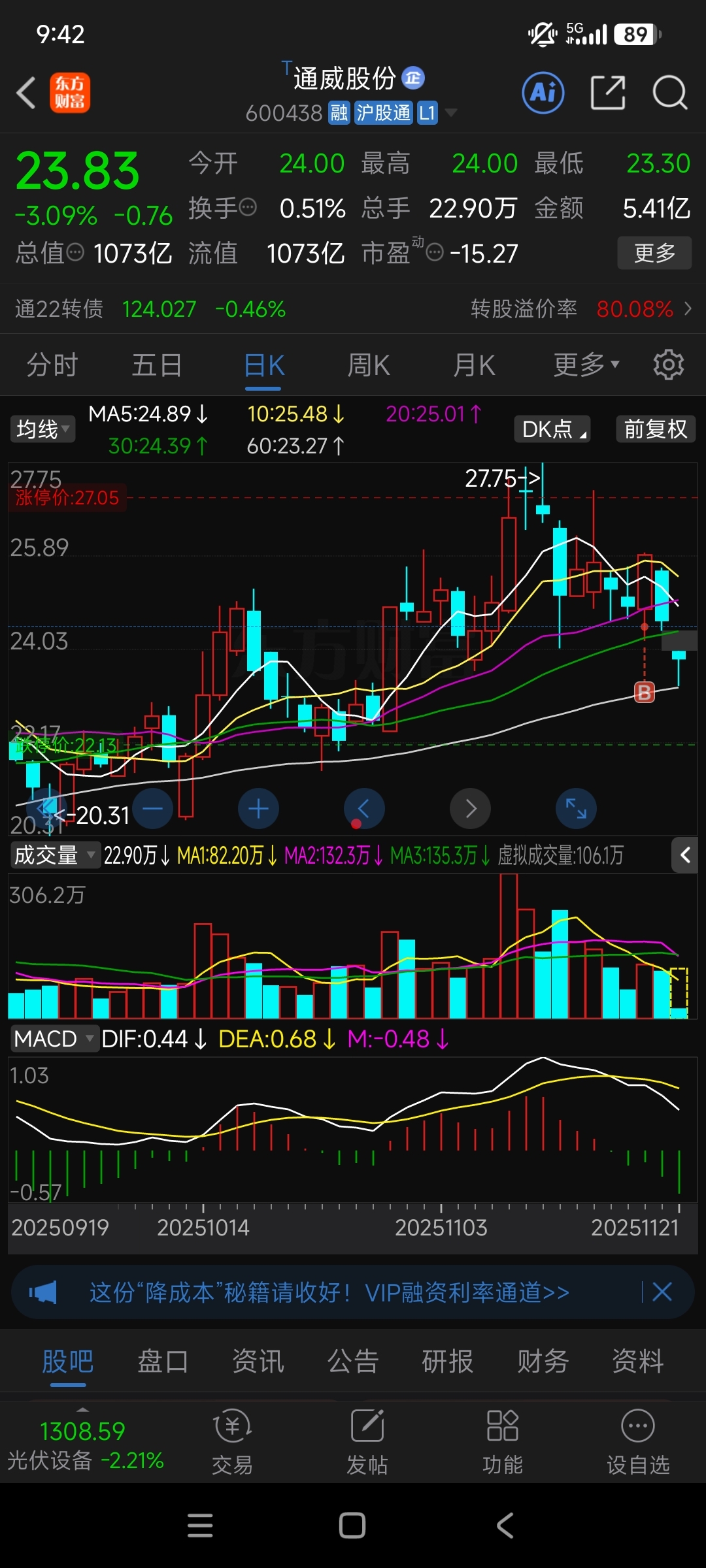Viewport: 706px width, 1568px height.
Task: Expand stock name dropdown arrow
Action: pos(450,112)
